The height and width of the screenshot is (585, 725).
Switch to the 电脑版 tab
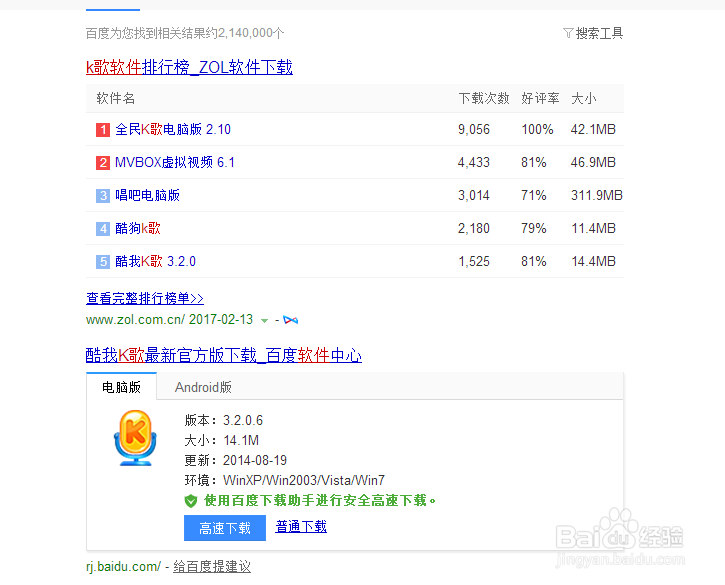tap(121, 387)
